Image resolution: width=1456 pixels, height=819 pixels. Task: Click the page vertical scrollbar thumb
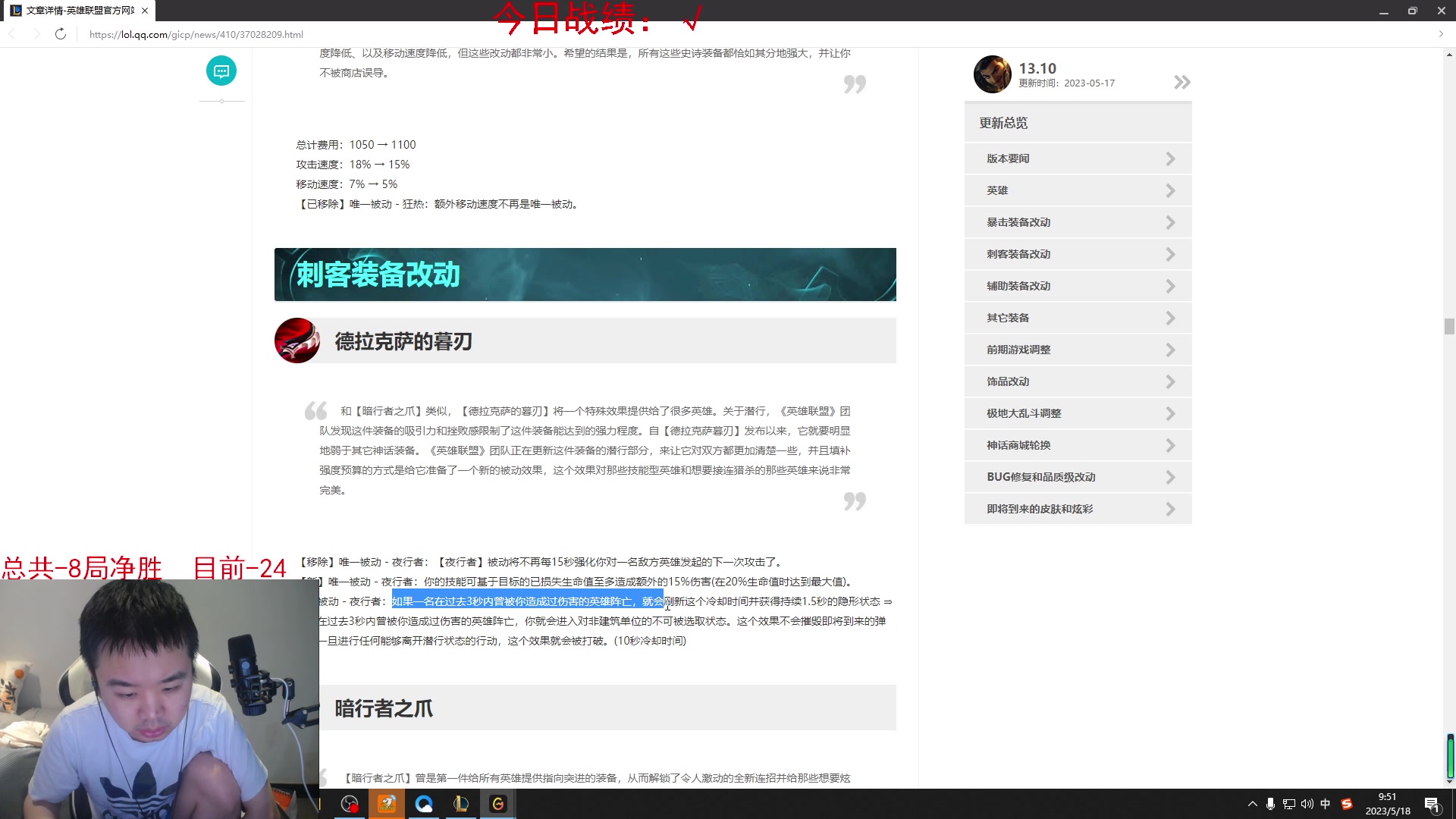1449,326
